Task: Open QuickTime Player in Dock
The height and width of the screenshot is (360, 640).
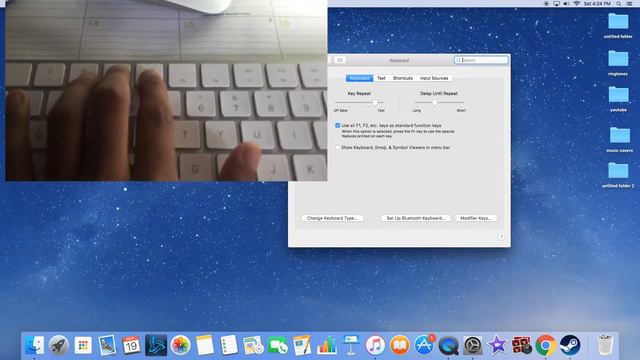Action: click(x=448, y=345)
